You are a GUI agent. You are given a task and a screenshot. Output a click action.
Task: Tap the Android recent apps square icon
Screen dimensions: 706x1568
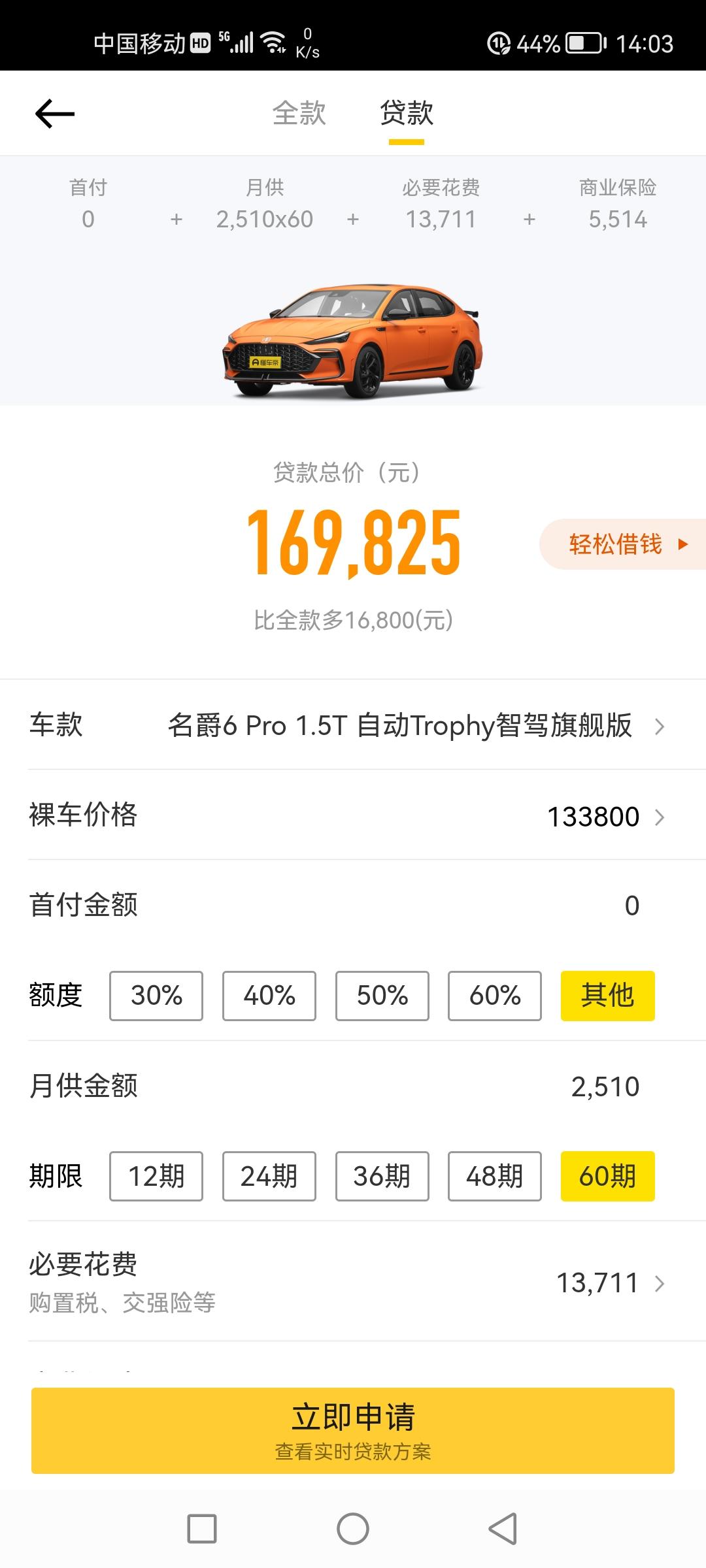pos(202,1529)
